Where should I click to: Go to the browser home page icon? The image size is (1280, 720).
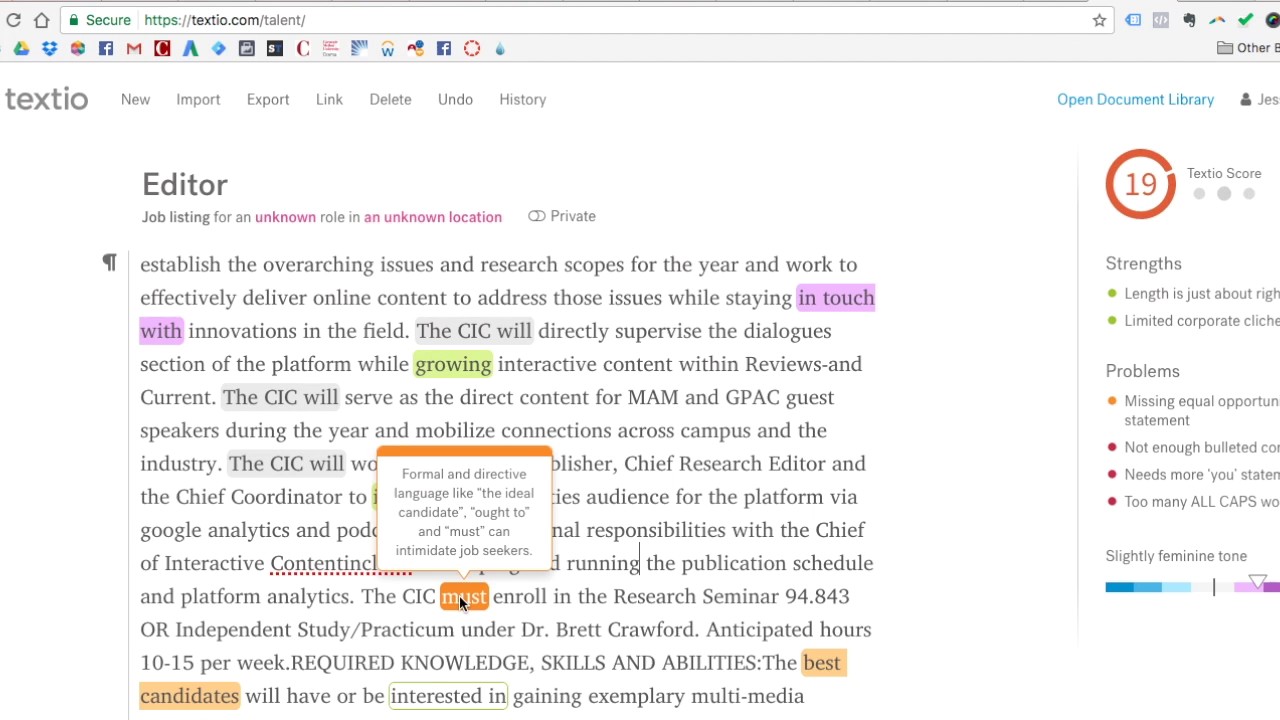[x=42, y=20]
